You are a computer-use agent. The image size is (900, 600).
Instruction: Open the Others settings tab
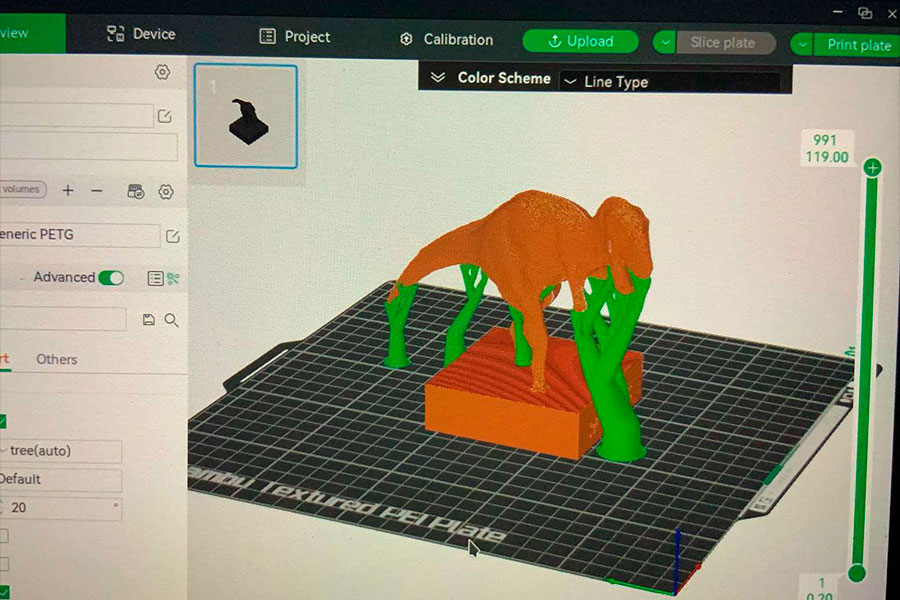(x=56, y=359)
